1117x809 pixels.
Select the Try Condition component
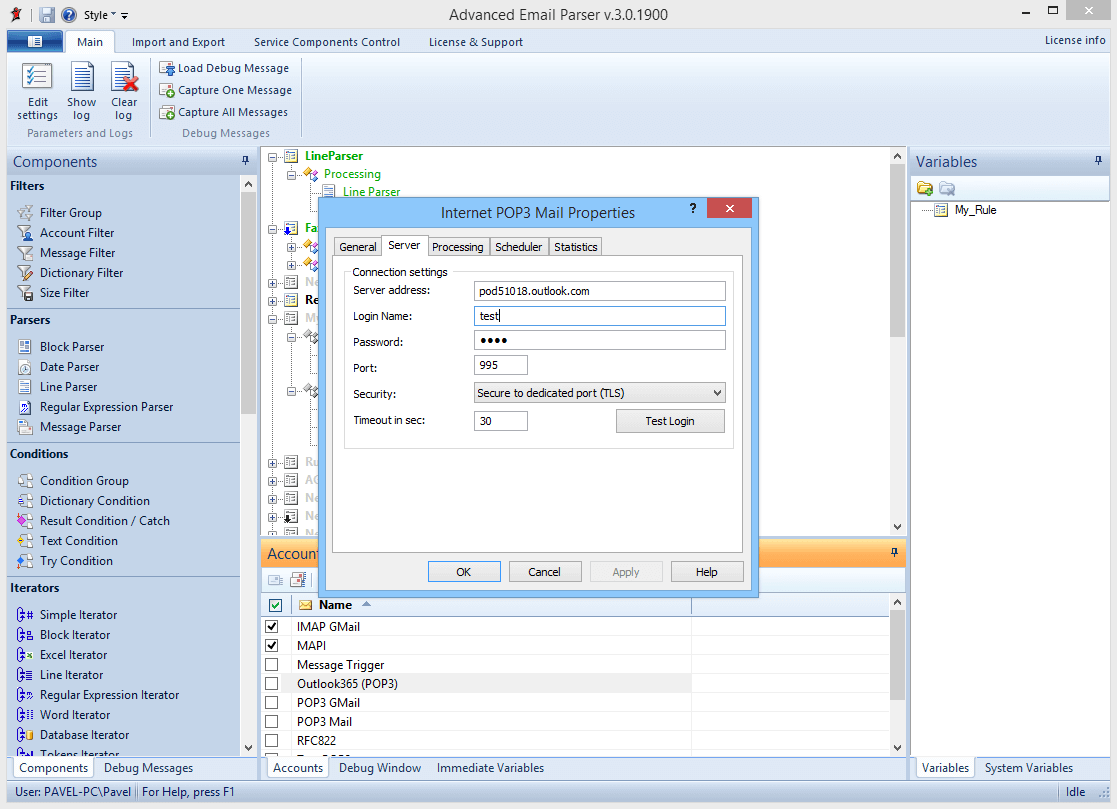(65, 560)
